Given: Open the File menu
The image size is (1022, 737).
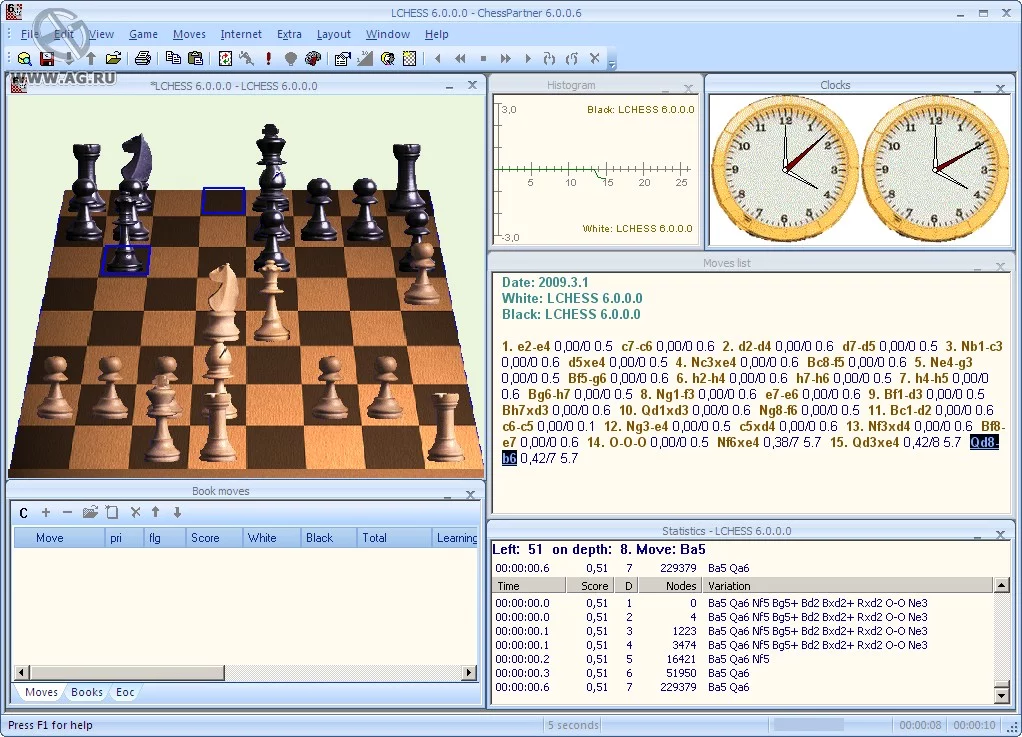Looking at the screenshot, I should click(x=29, y=35).
